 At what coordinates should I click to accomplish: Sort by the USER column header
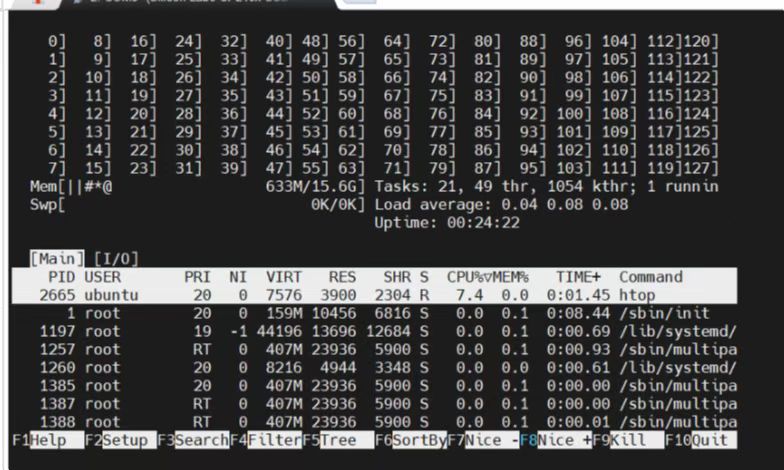[102, 277]
